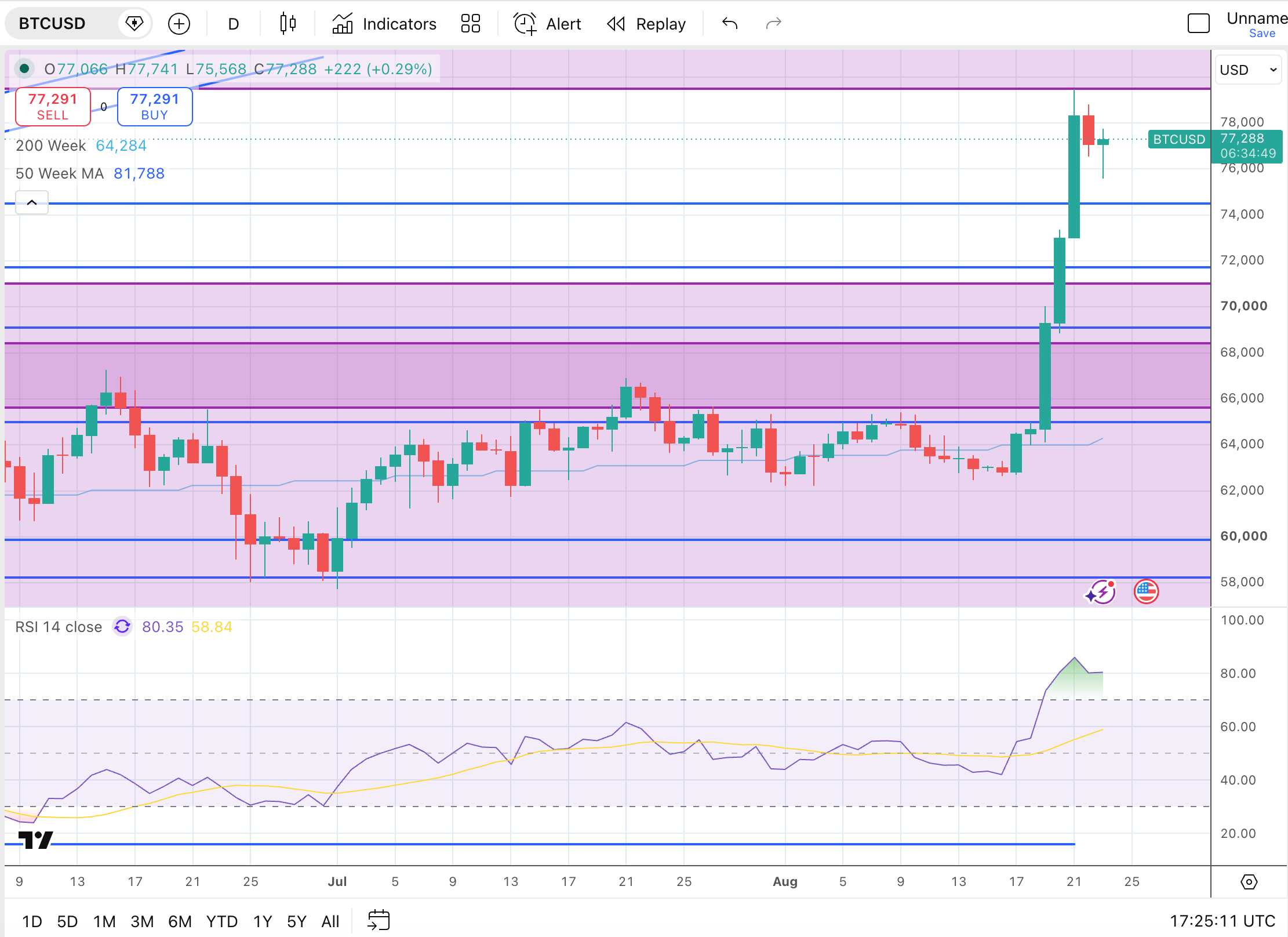Click the RSI refresh cycle icon
The height and width of the screenshot is (937, 1288).
[122, 627]
